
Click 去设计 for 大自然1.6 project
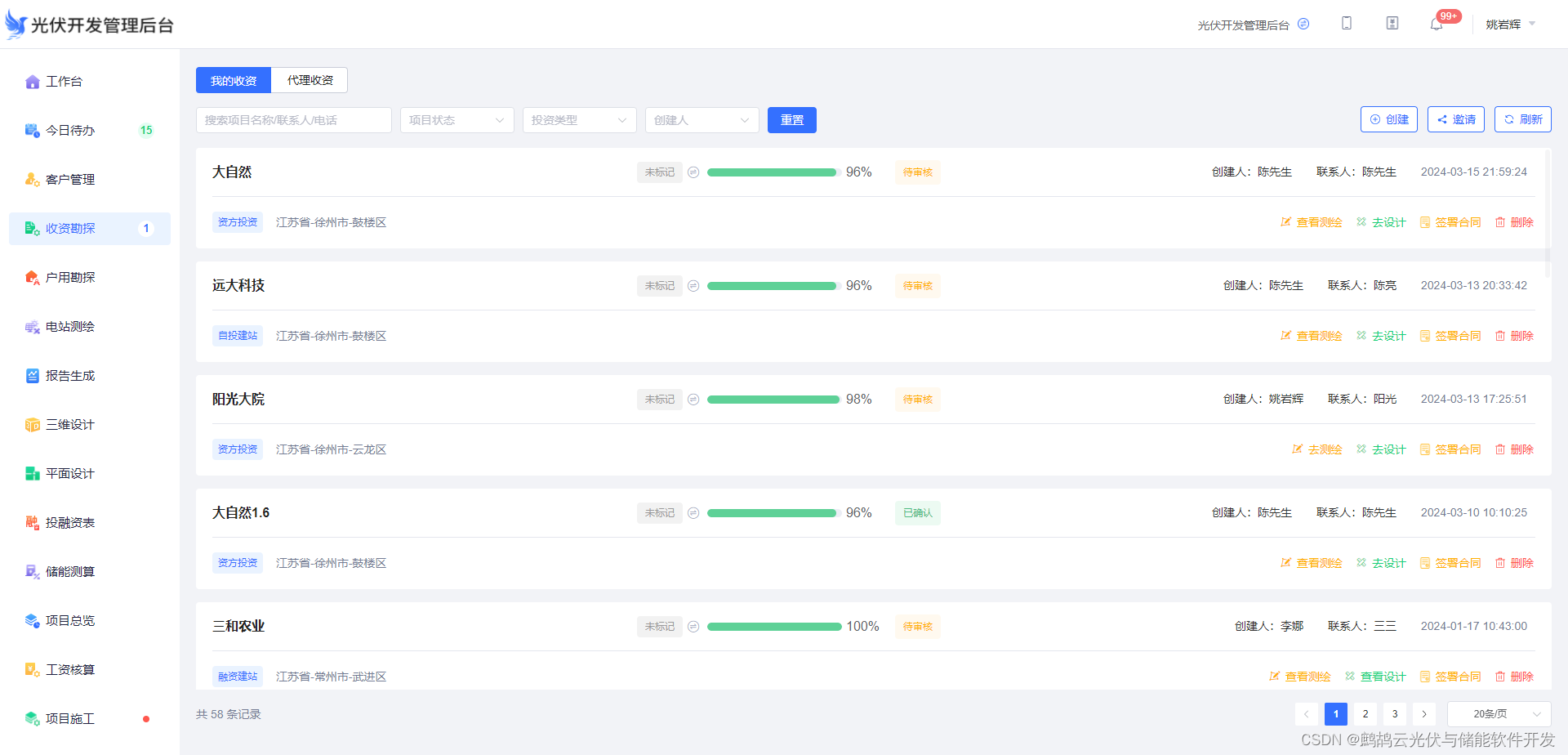click(x=1381, y=563)
